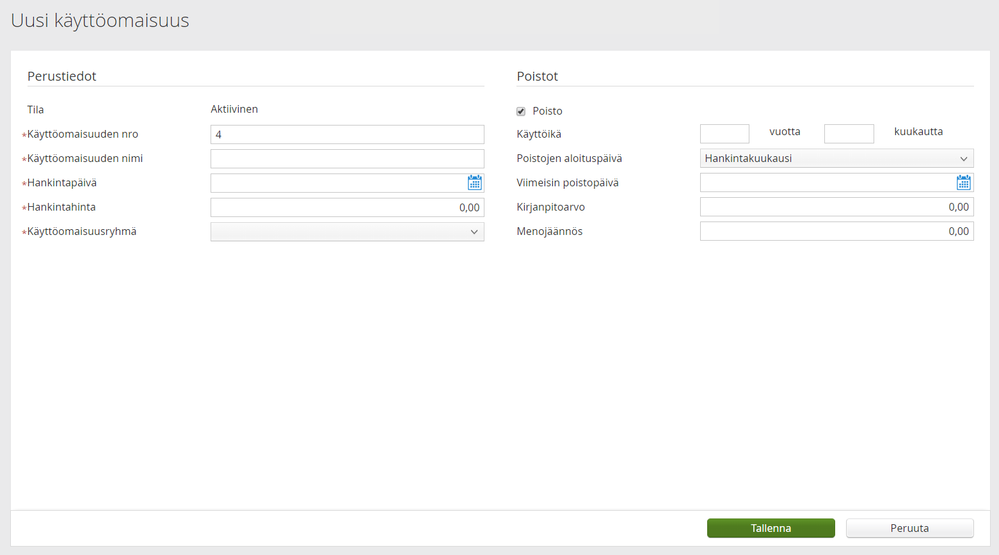Open the Hankintapäivä calendar picker icon
Image resolution: width=999 pixels, height=555 pixels.
click(475, 183)
